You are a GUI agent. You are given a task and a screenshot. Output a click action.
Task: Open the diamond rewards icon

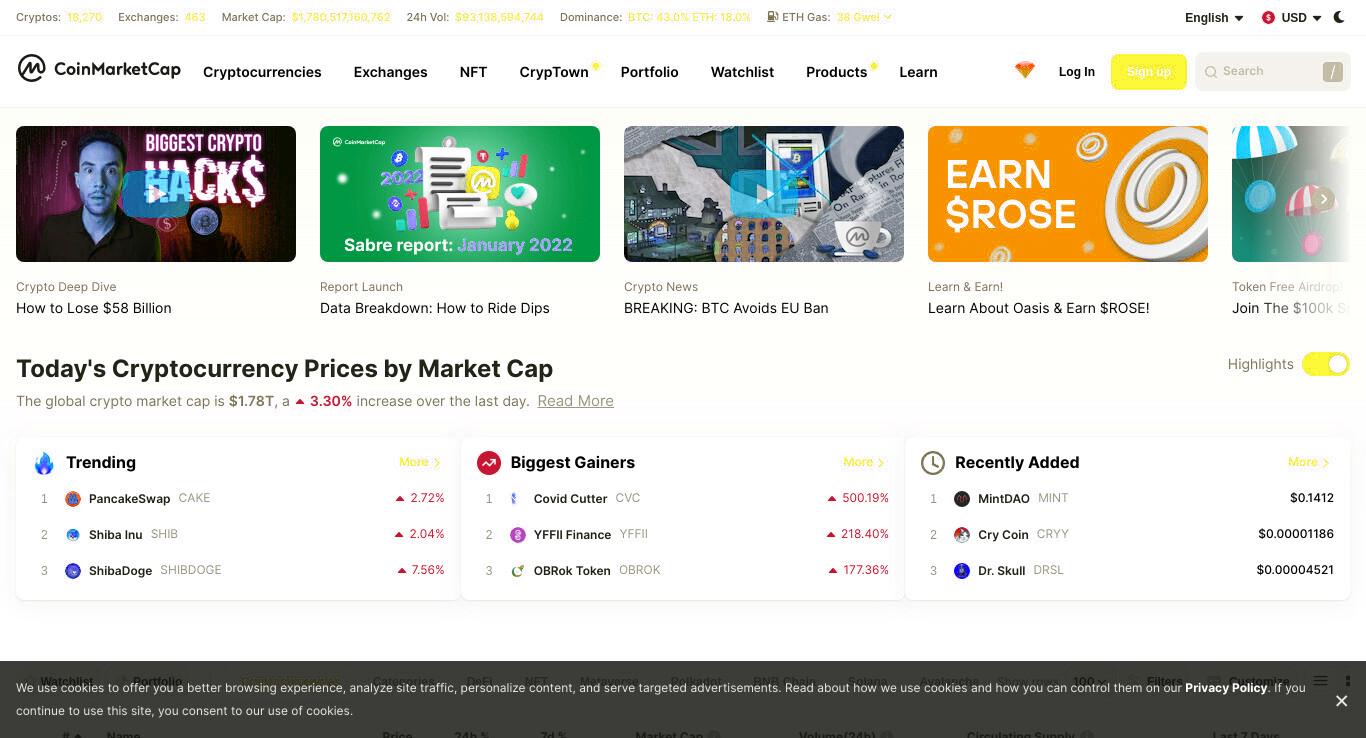click(1025, 71)
